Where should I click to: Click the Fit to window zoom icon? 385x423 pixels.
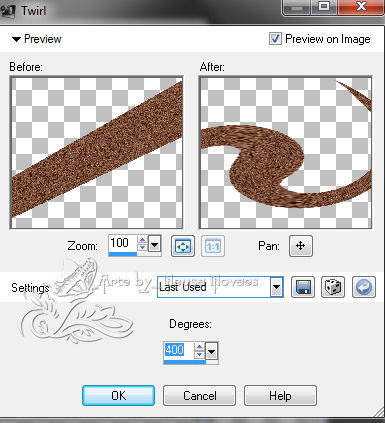[x=183, y=246]
